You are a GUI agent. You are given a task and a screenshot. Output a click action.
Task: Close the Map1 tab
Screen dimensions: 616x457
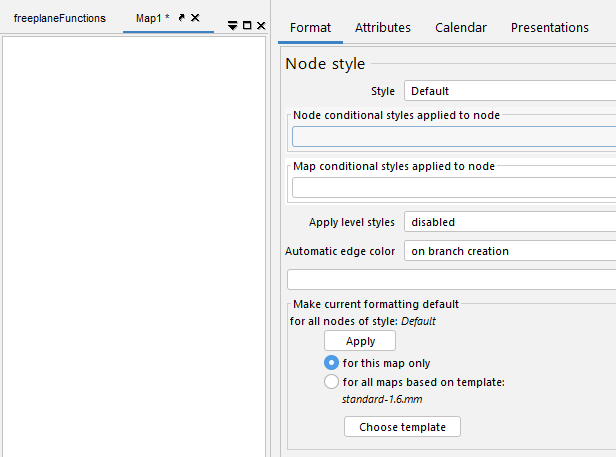tap(195, 18)
